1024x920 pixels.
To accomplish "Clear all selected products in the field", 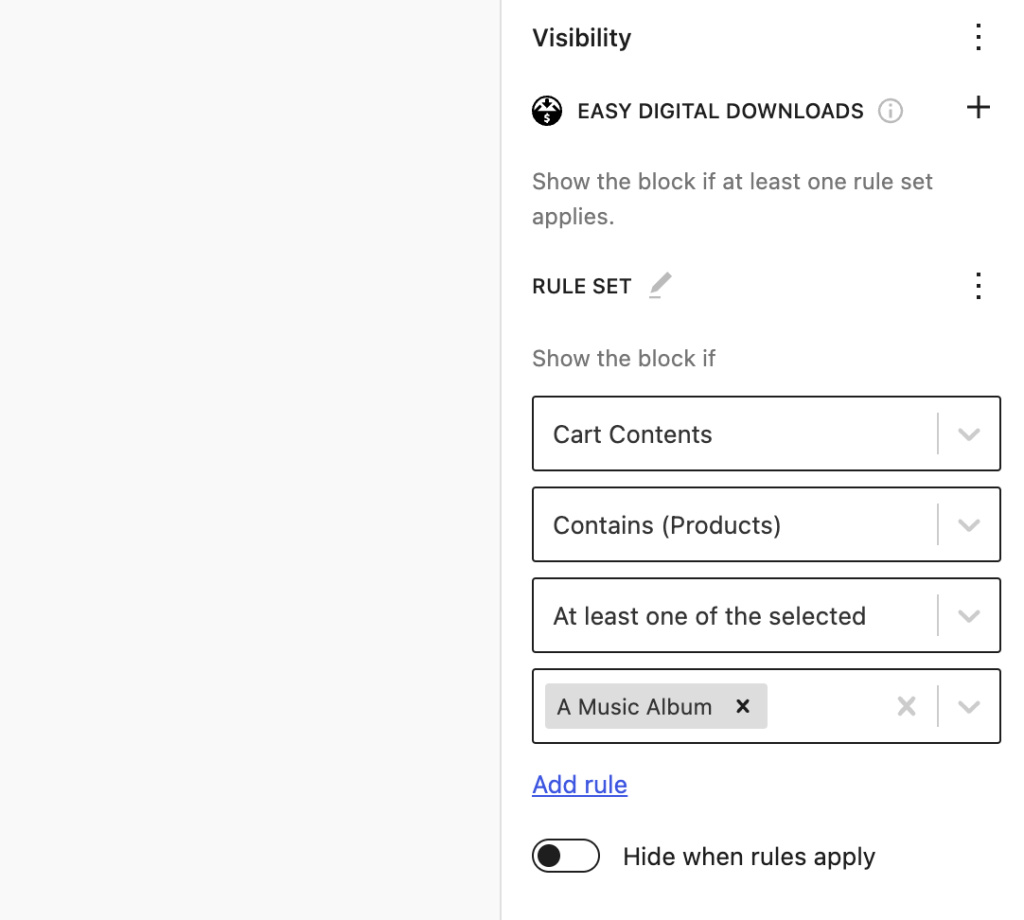I will (906, 707).
